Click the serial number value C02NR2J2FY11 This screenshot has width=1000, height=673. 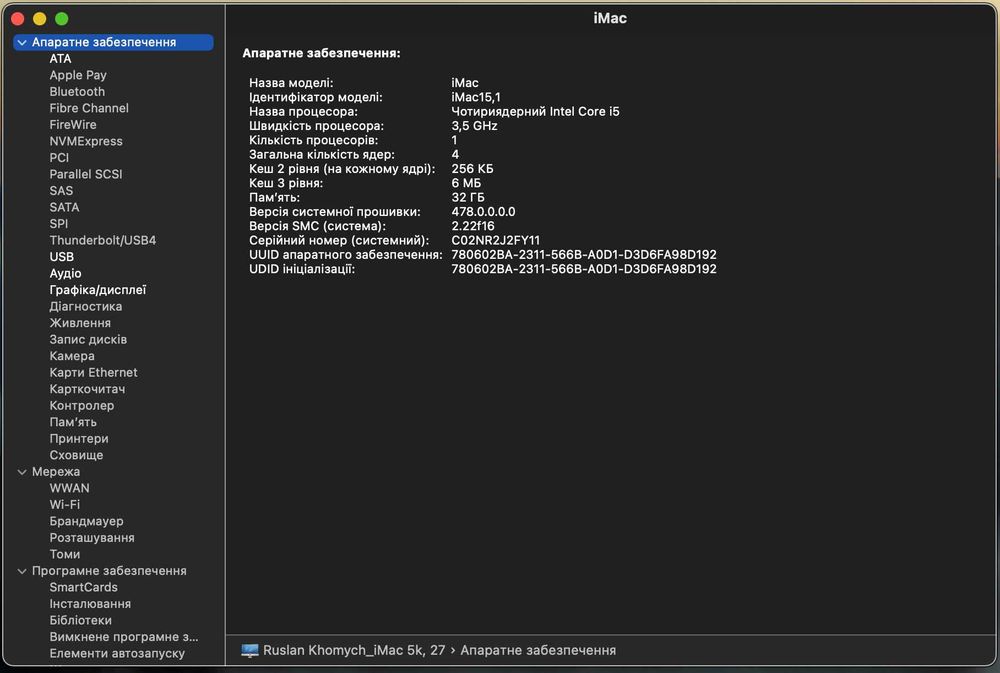496,240
